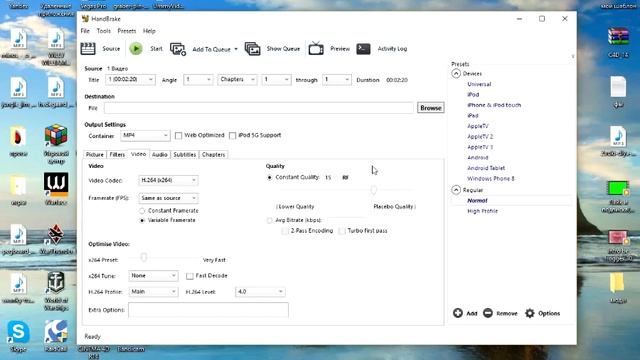
Task: Open World of Warships desktop shortcut
Action: pyautogui.click(x=56, y=282)
